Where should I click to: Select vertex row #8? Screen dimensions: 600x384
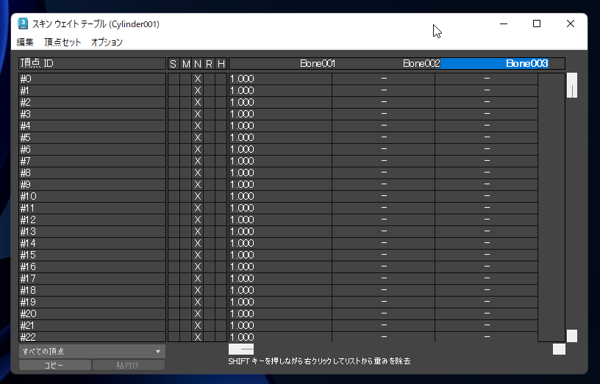pyautogui.click(x=92, y=173)
